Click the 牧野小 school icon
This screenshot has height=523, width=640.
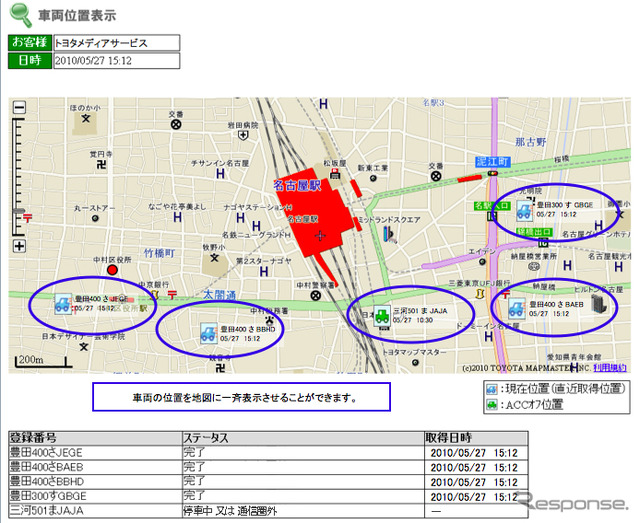click(214, 258)
